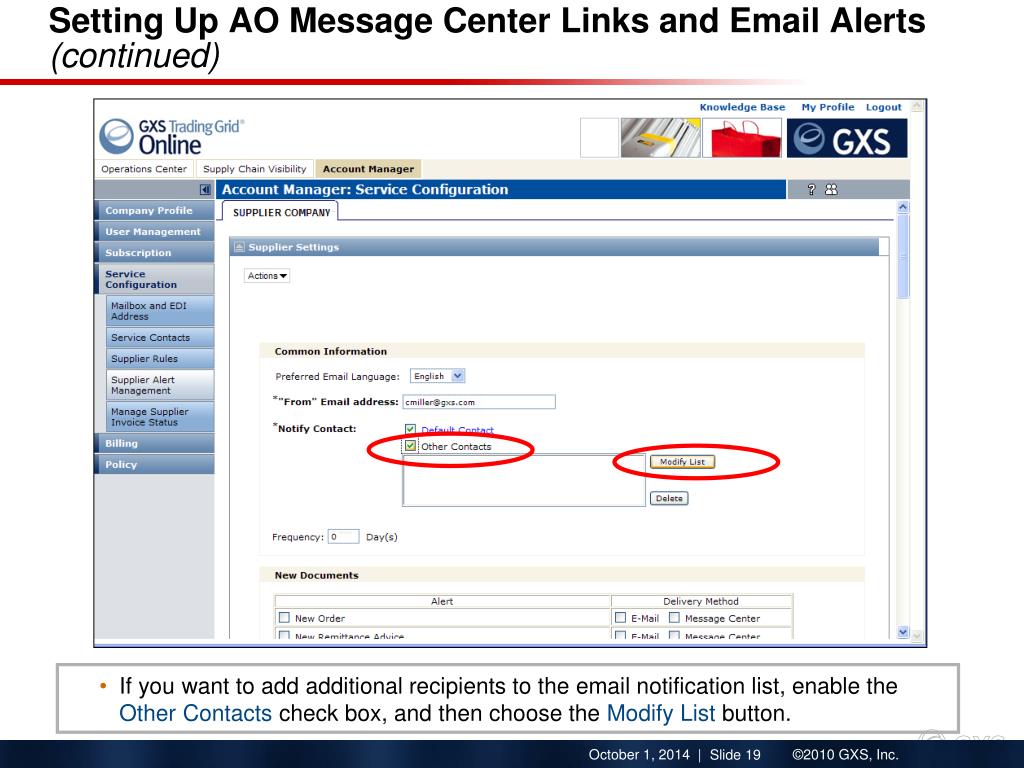Open Policy menu item
Image resolution: width=1024 pixels, height=768 pixels.
(155, 464)
